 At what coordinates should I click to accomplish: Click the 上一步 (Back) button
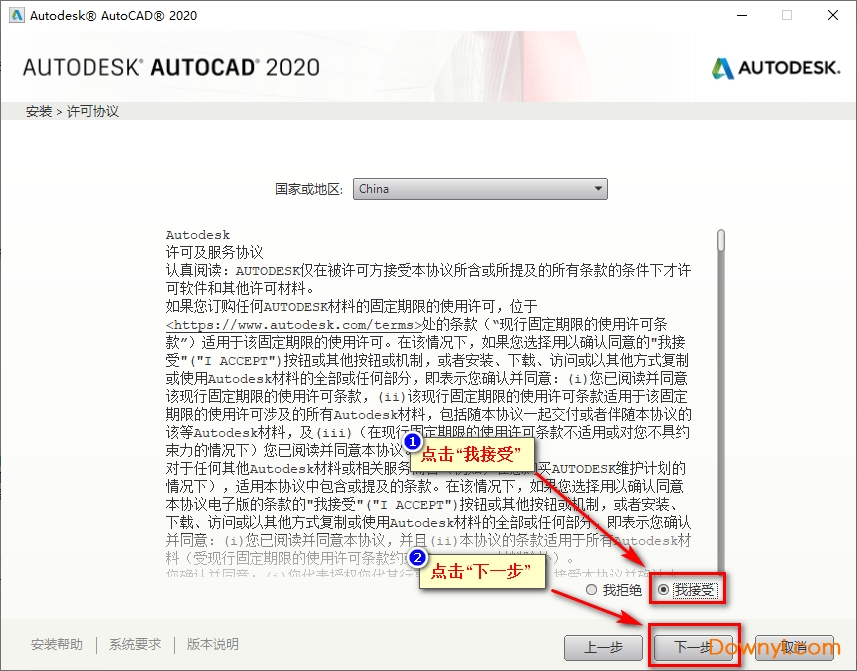click(x=604, y=647)
